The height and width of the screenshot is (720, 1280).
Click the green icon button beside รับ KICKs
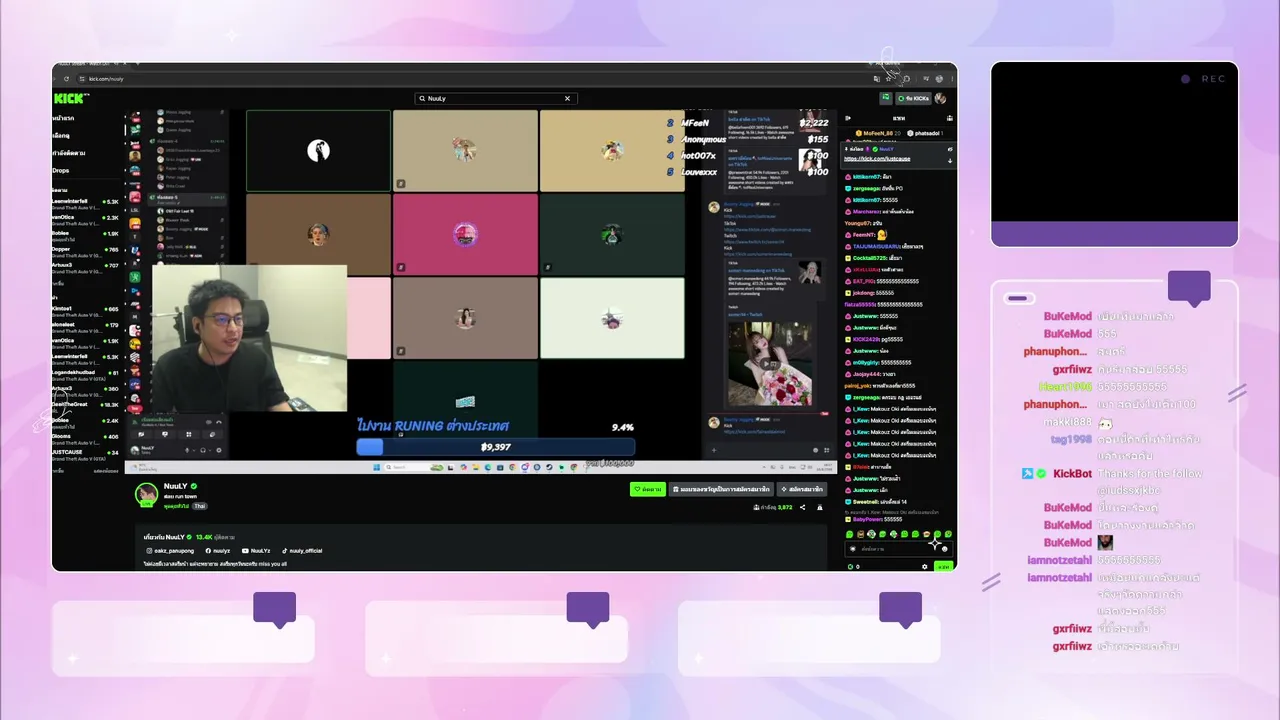[x=886, y=98]
